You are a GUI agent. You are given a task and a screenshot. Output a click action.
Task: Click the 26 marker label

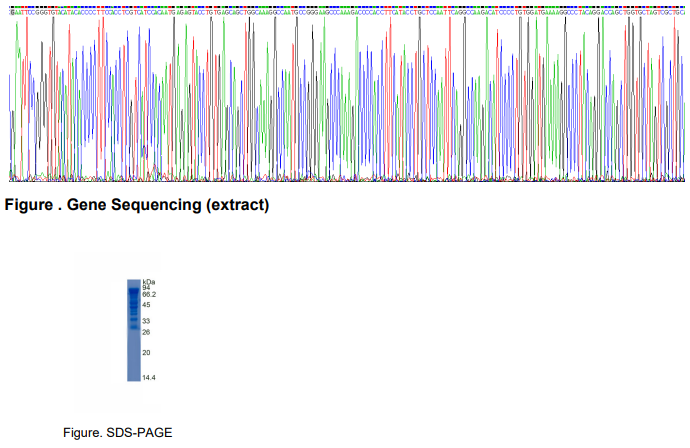coord(146,332)
